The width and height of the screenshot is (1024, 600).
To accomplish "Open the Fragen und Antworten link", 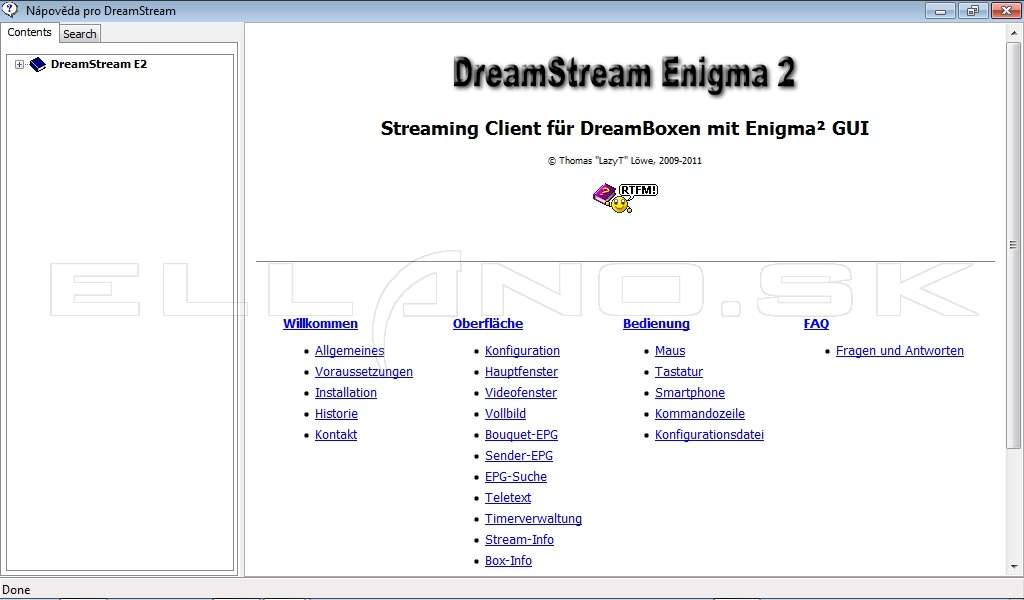I will 899,351.
